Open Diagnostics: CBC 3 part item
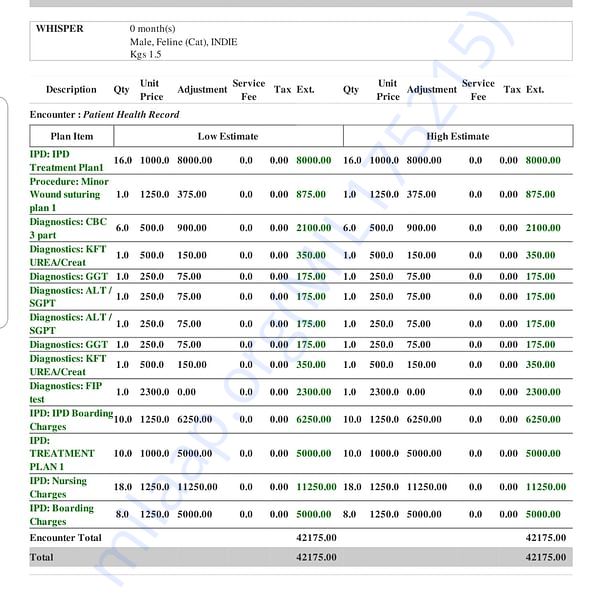The width and height of the screenshot is (603, 599). click(x=68, y=228)
